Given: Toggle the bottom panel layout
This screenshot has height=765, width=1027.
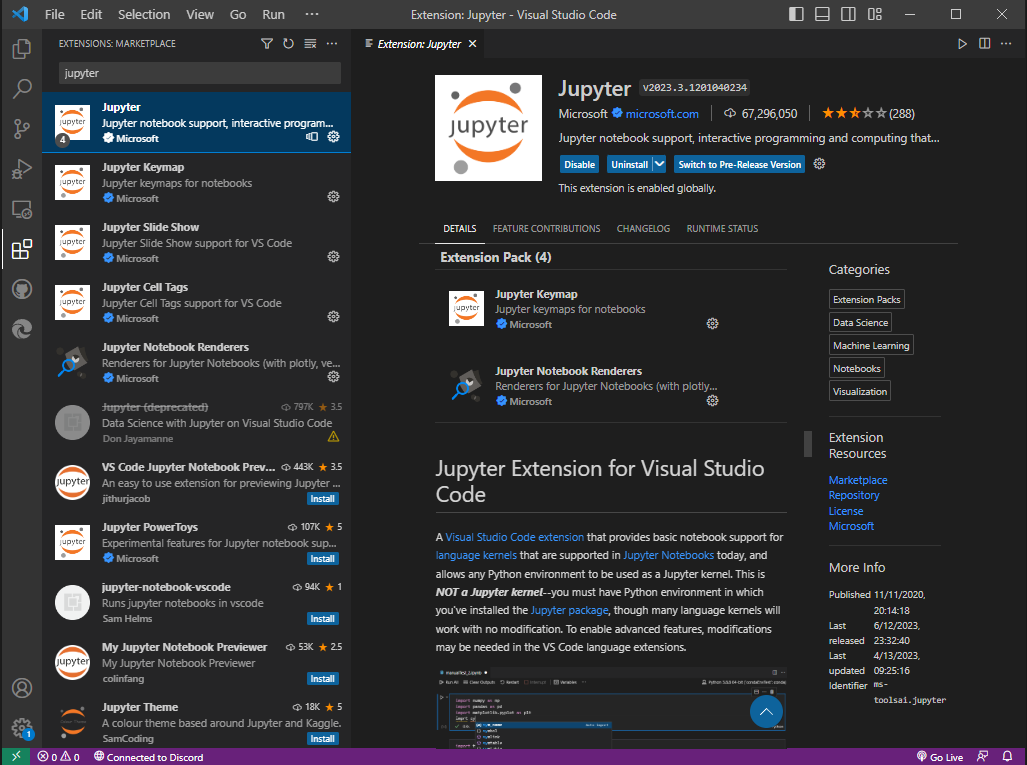Looking at the screenshot, I should (x=823, y=14).
